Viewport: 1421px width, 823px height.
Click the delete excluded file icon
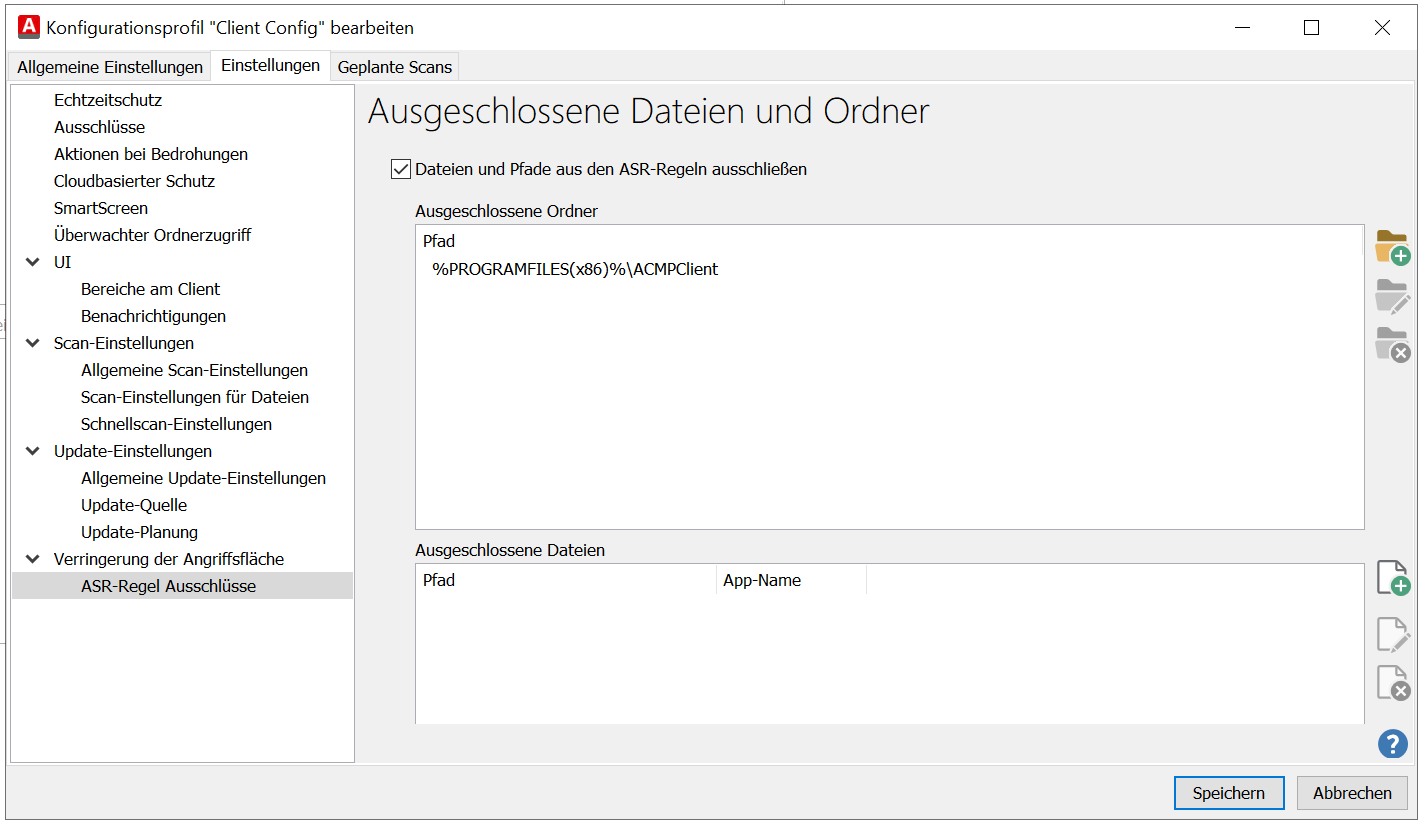[1392, 683]
